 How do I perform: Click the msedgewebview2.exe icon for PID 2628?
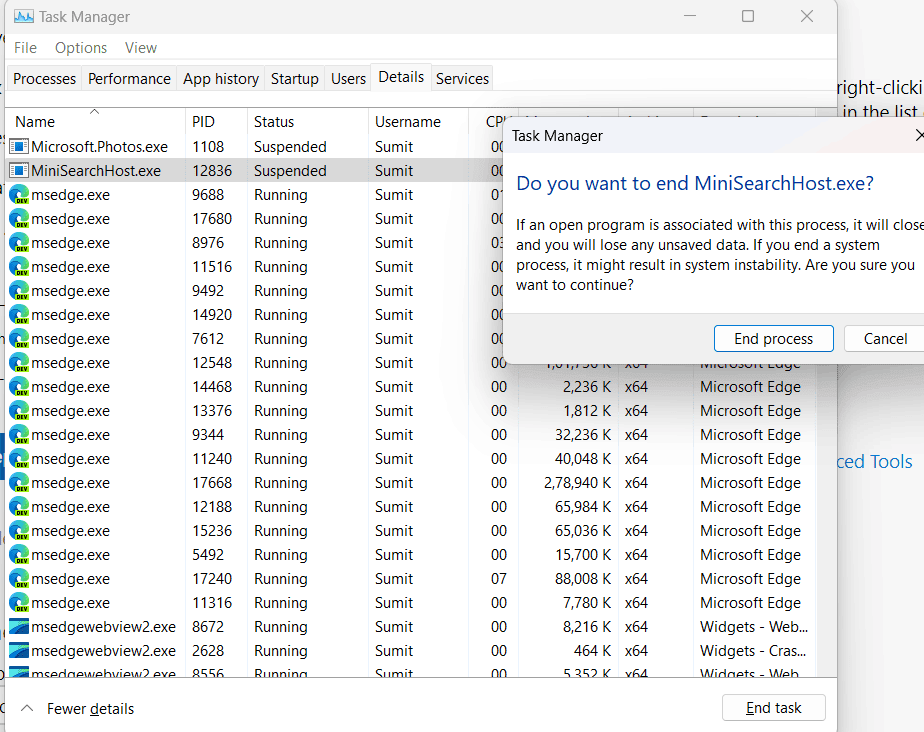[19, 651]
